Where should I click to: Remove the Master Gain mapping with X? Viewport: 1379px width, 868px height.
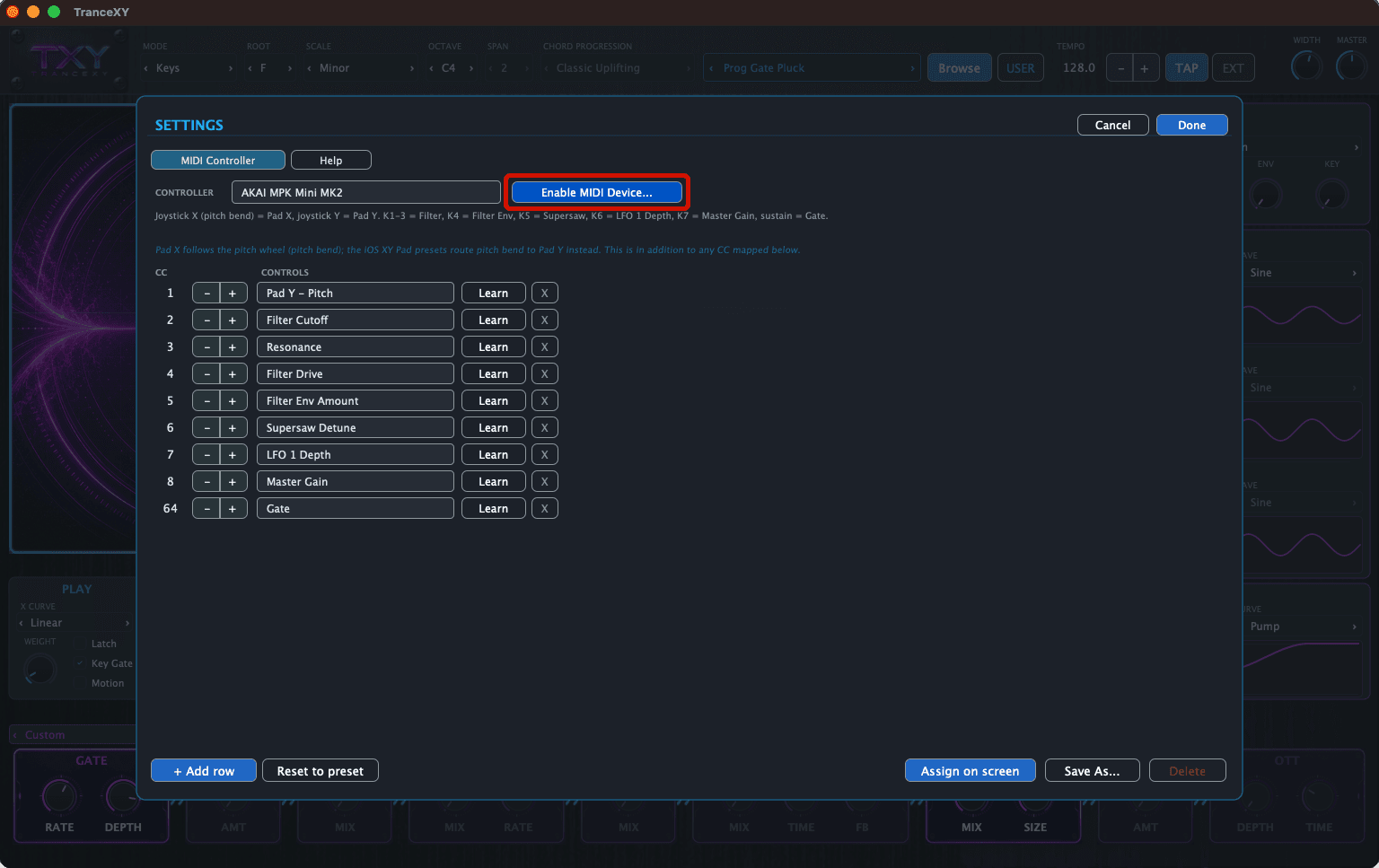pos(544,481)
